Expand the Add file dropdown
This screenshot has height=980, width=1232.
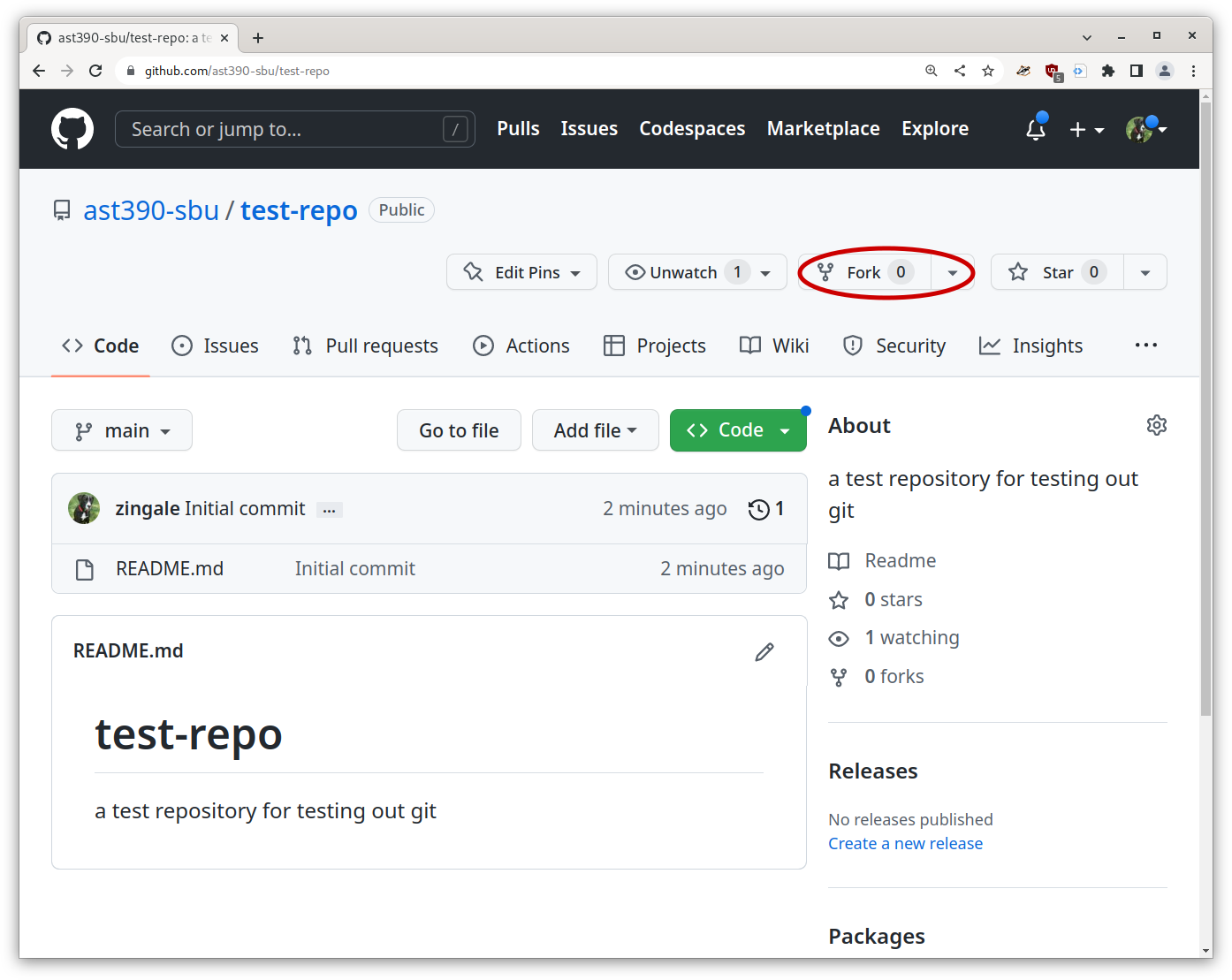point(595,430)
